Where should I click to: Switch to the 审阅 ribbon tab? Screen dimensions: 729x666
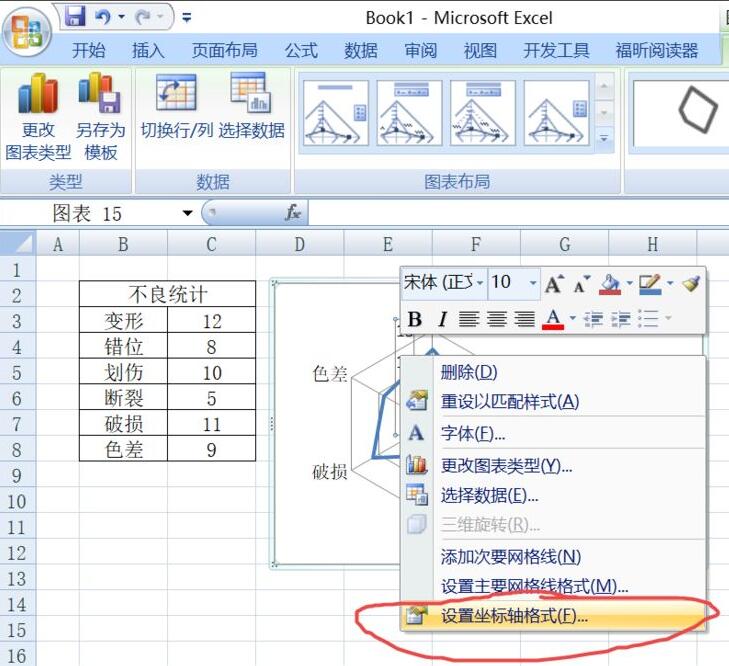421,50
